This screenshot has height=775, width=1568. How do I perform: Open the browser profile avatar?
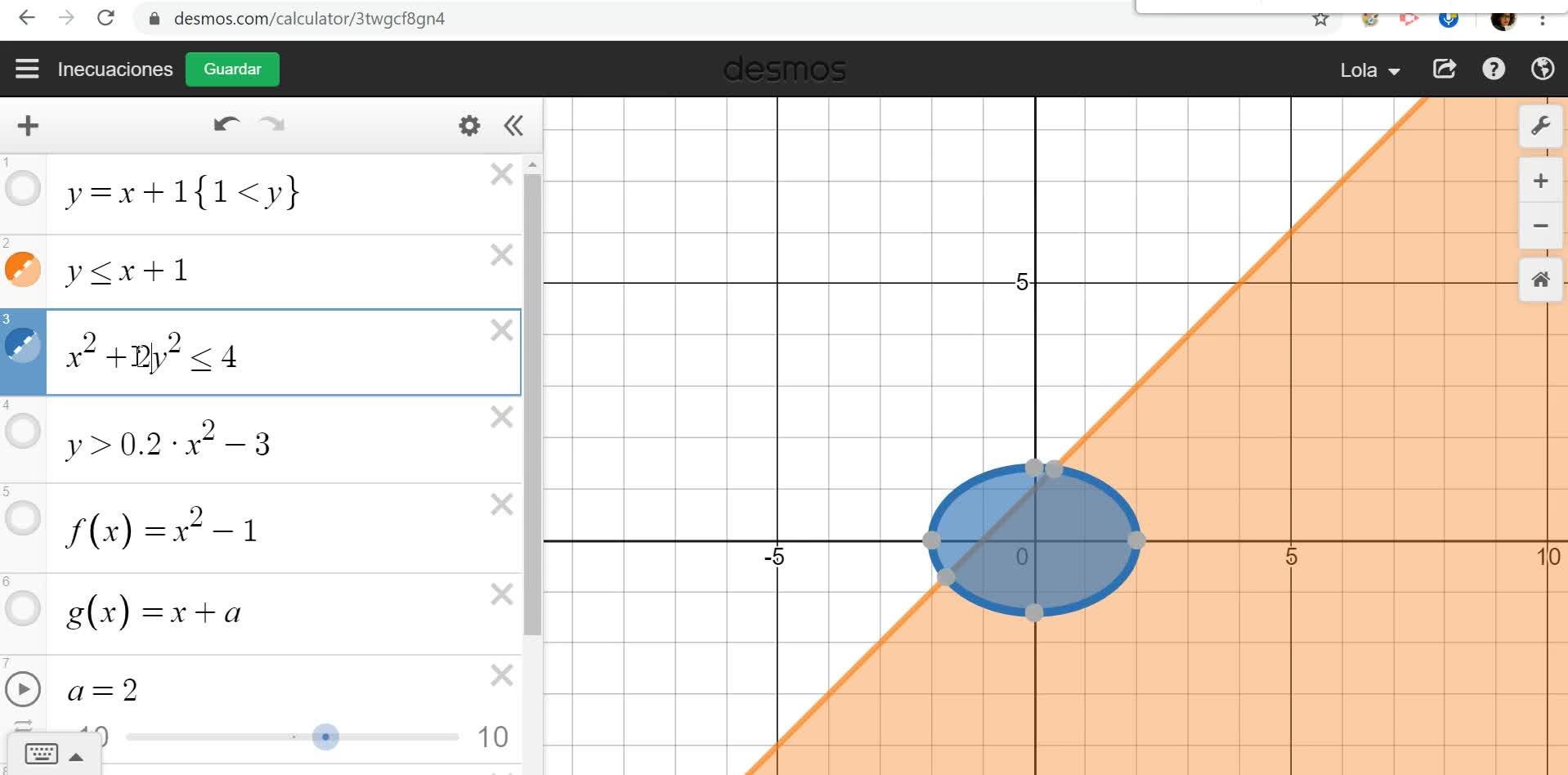click(1503, 20)
